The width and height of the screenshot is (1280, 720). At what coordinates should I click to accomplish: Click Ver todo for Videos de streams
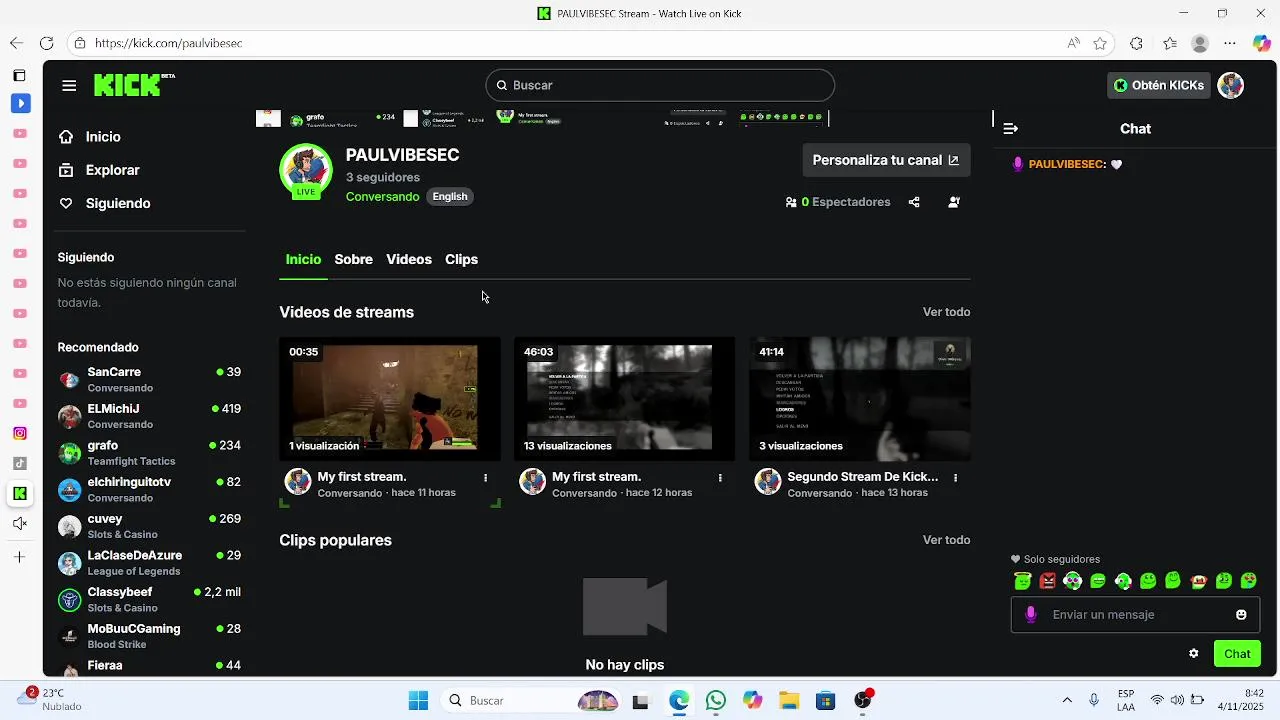click(x=946, y=312)
